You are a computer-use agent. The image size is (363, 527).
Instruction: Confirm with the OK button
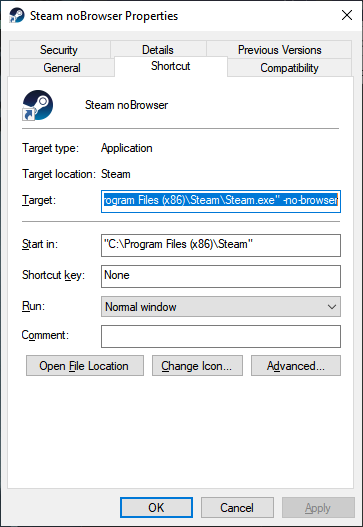(156, 508)
